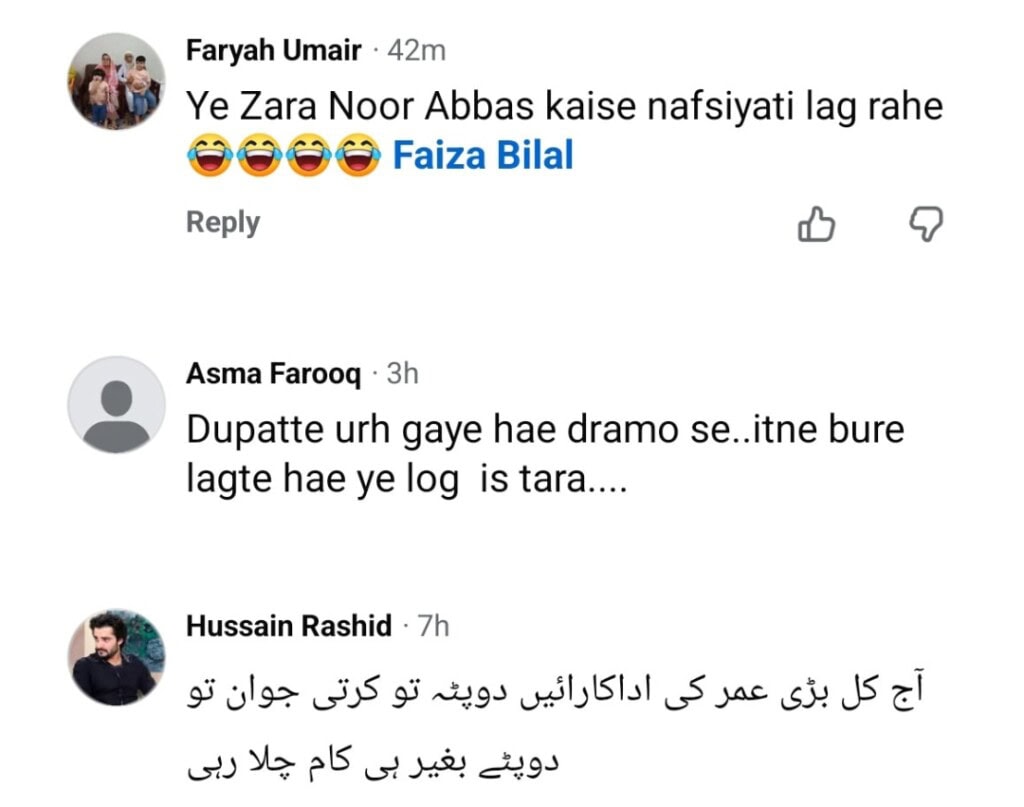
Task: Open the 7h timestamp on Hussain's comment
Action: tap(432, 626)
